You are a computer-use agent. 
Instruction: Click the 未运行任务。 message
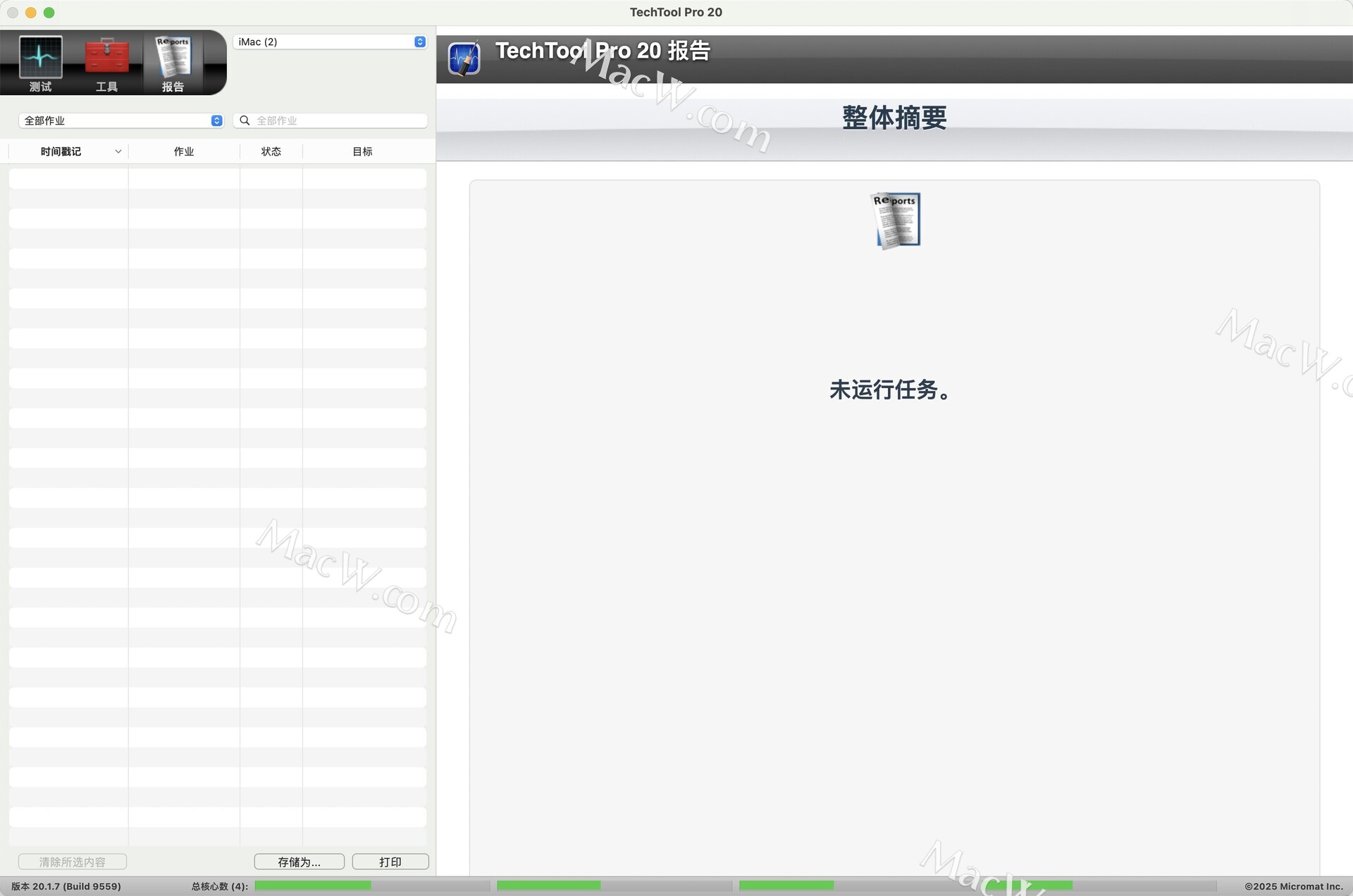[x=891, y=390]
